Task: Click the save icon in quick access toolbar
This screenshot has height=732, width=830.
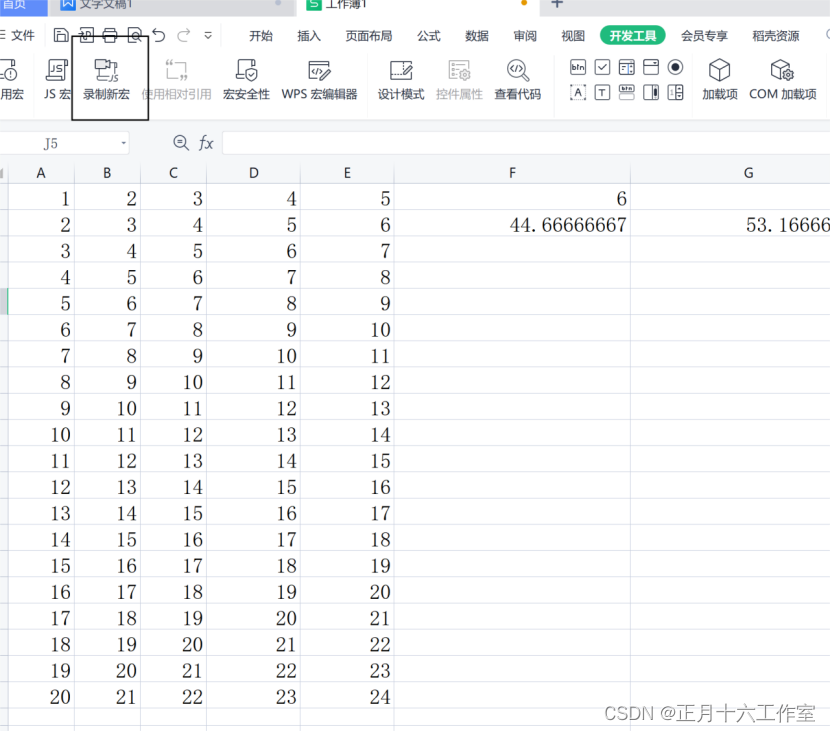Action: coord(61,35)
